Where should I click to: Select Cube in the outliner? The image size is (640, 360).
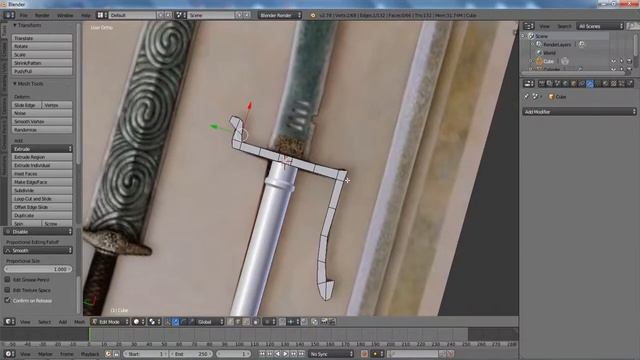click(549, 61)
